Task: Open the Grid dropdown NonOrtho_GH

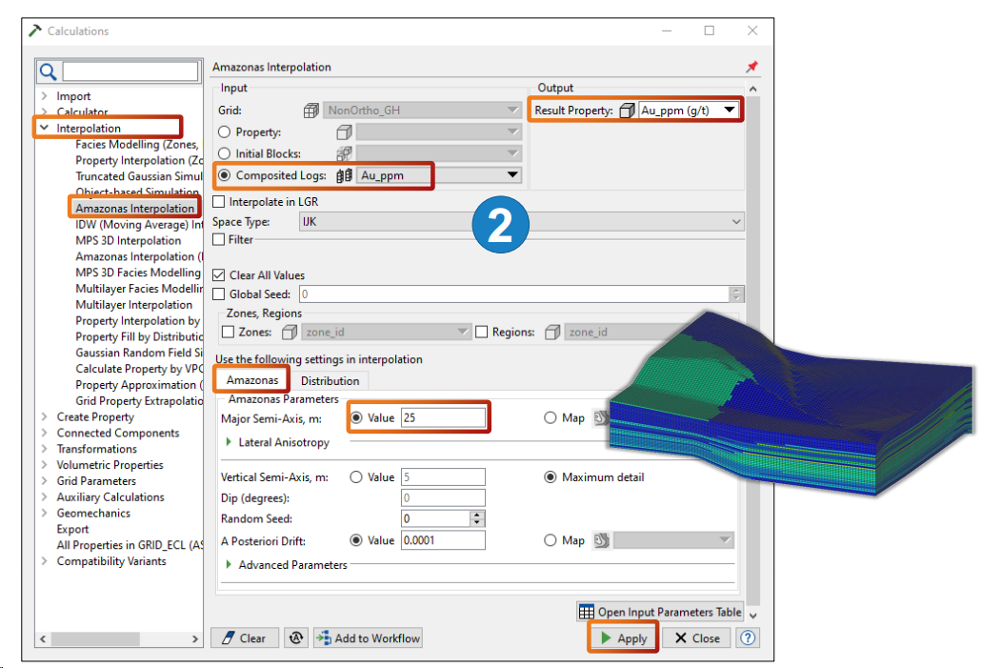Action: tap(423, 110)
